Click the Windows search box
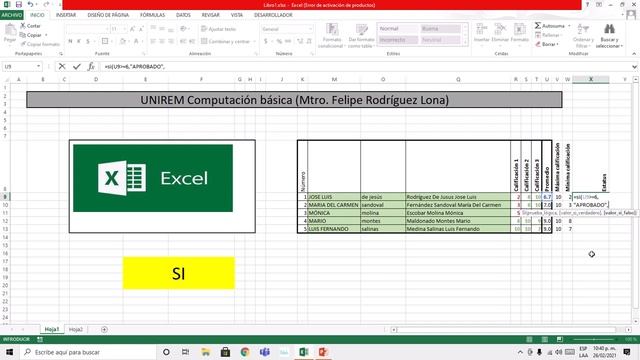The height and width of the screenshot is (360, 640). pyautogui.click(x=89, y=352)
